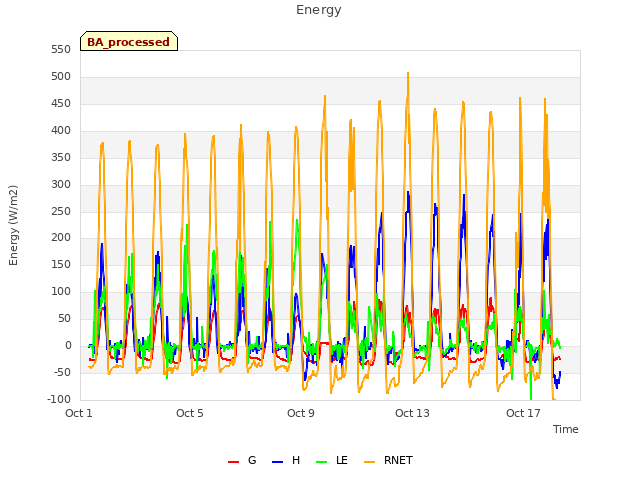
Task: Click the -100 y-axis tick label
Action: click(x=59, y=399)
